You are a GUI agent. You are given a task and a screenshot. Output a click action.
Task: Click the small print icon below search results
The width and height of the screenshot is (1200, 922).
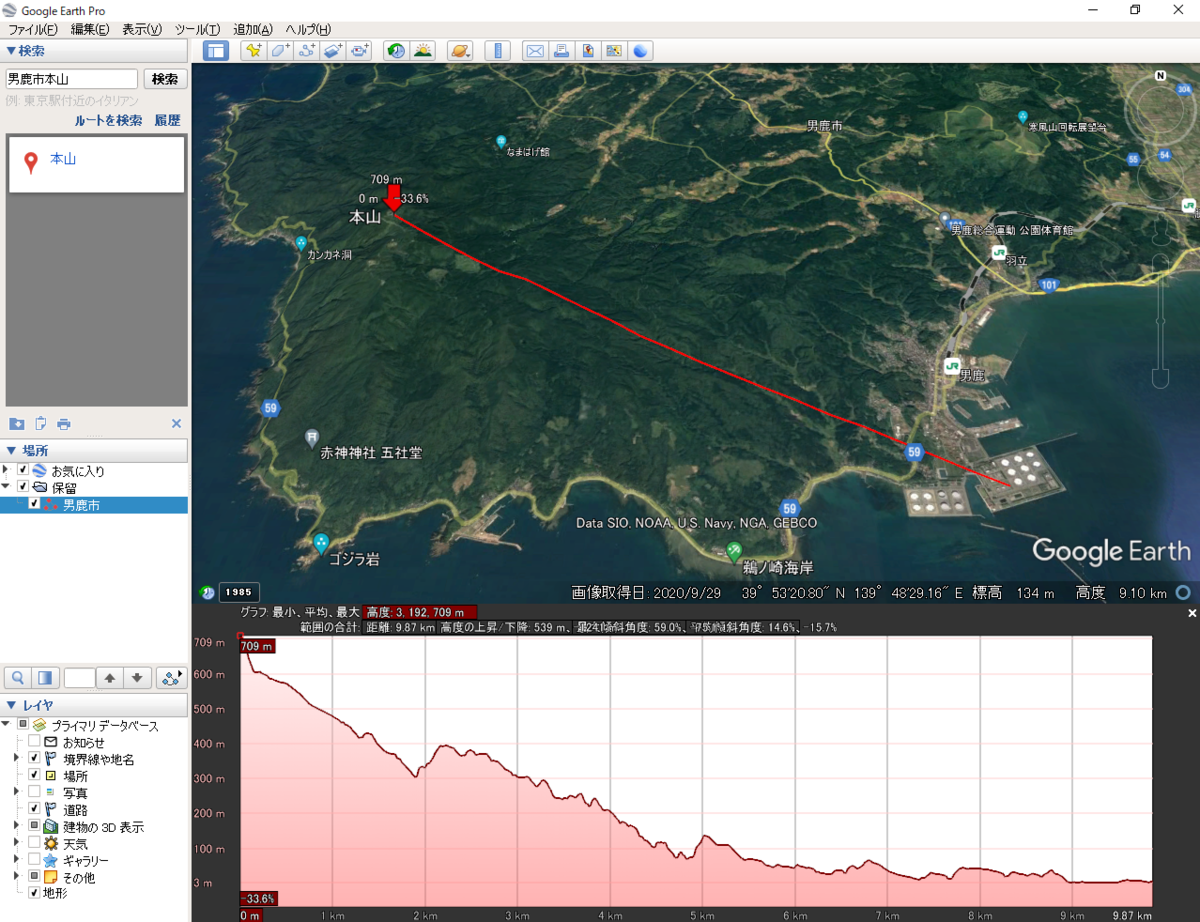pyautogui.click(x=64, y=423)
